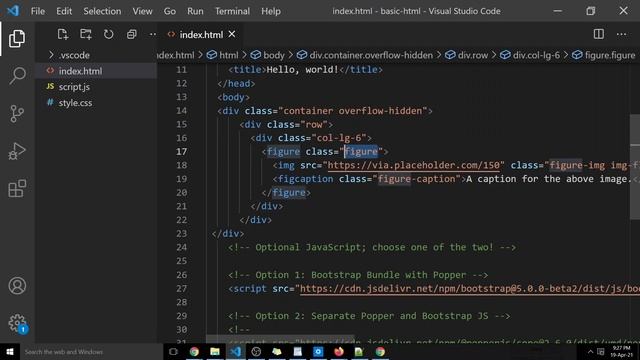Open the Source Control view
Viewport: 640px width, 360px height.
[17, 113]
